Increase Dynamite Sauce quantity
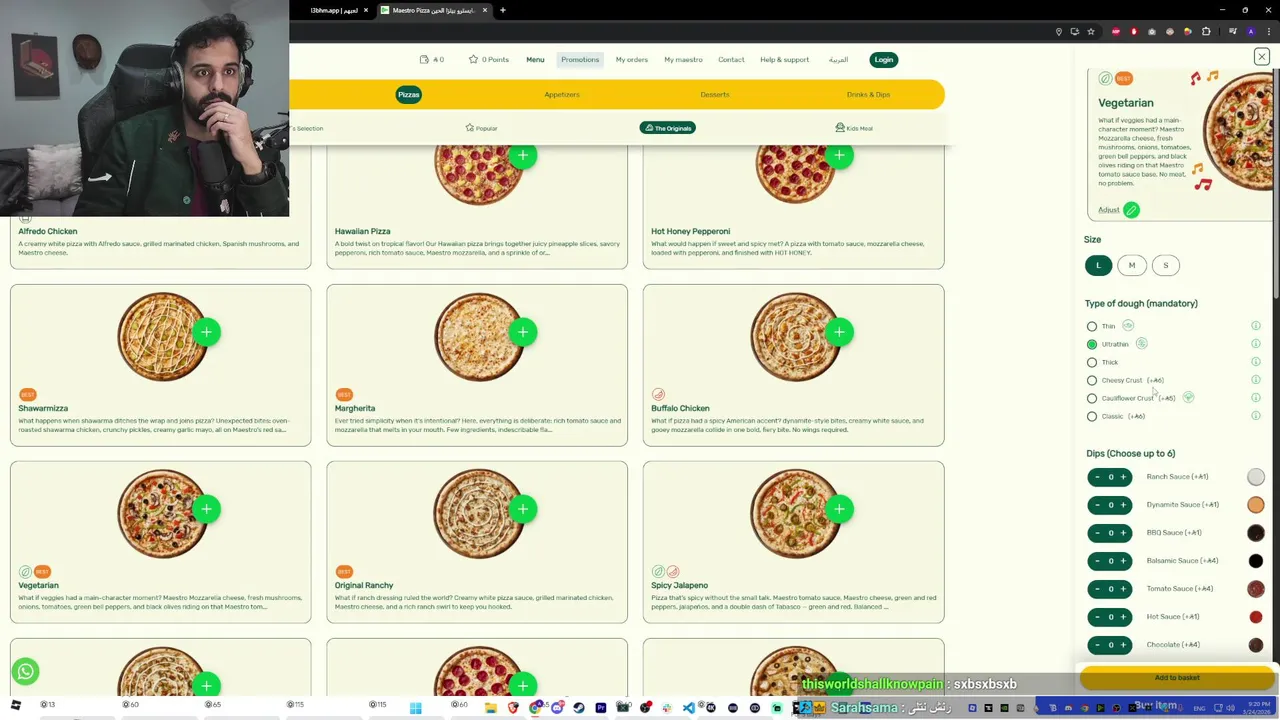This screenshot has height=720, width=1280. [x=1123, y=505]
